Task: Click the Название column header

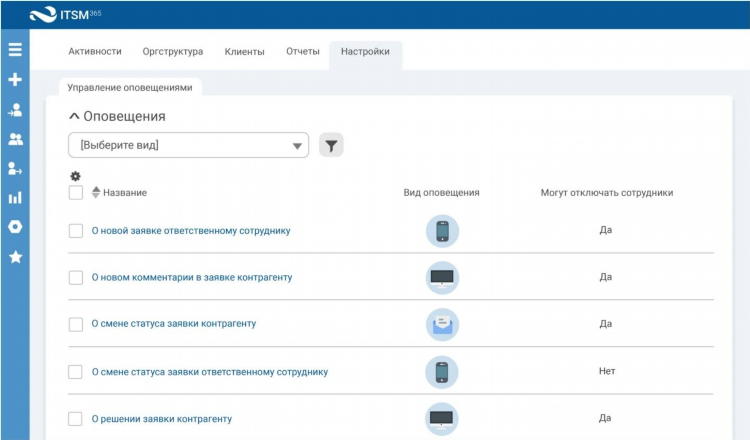Action: coord(125,193)
